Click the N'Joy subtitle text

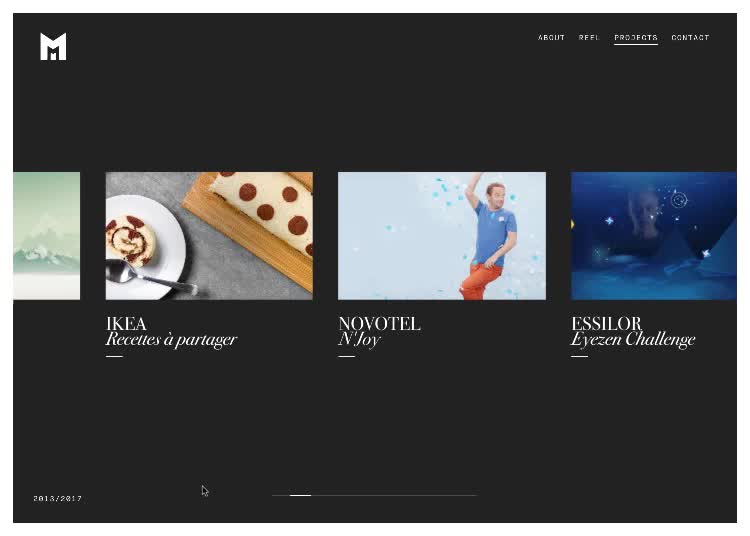click(x=359, y=339)
